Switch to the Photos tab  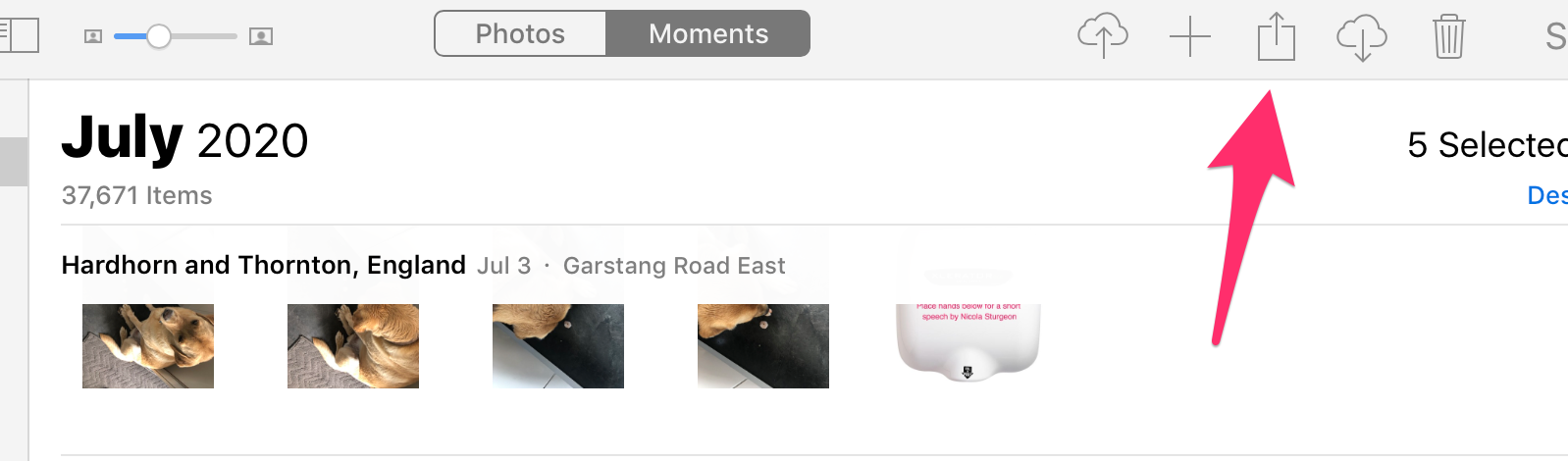click(520, 33)
